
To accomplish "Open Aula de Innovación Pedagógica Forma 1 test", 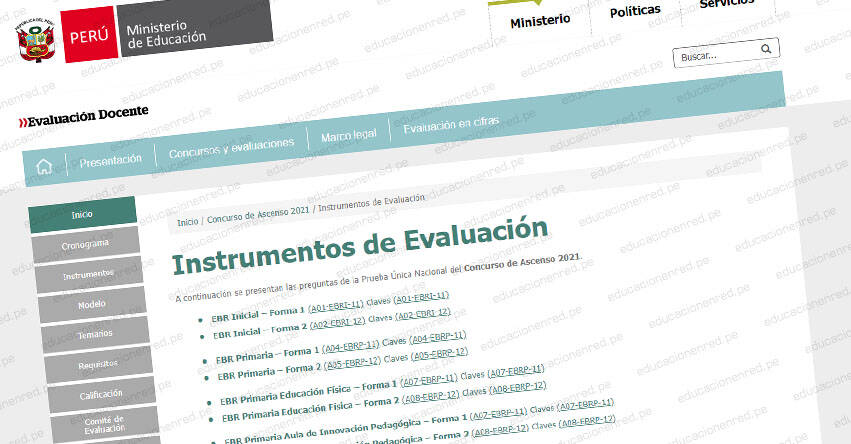I will click(499, 414).
